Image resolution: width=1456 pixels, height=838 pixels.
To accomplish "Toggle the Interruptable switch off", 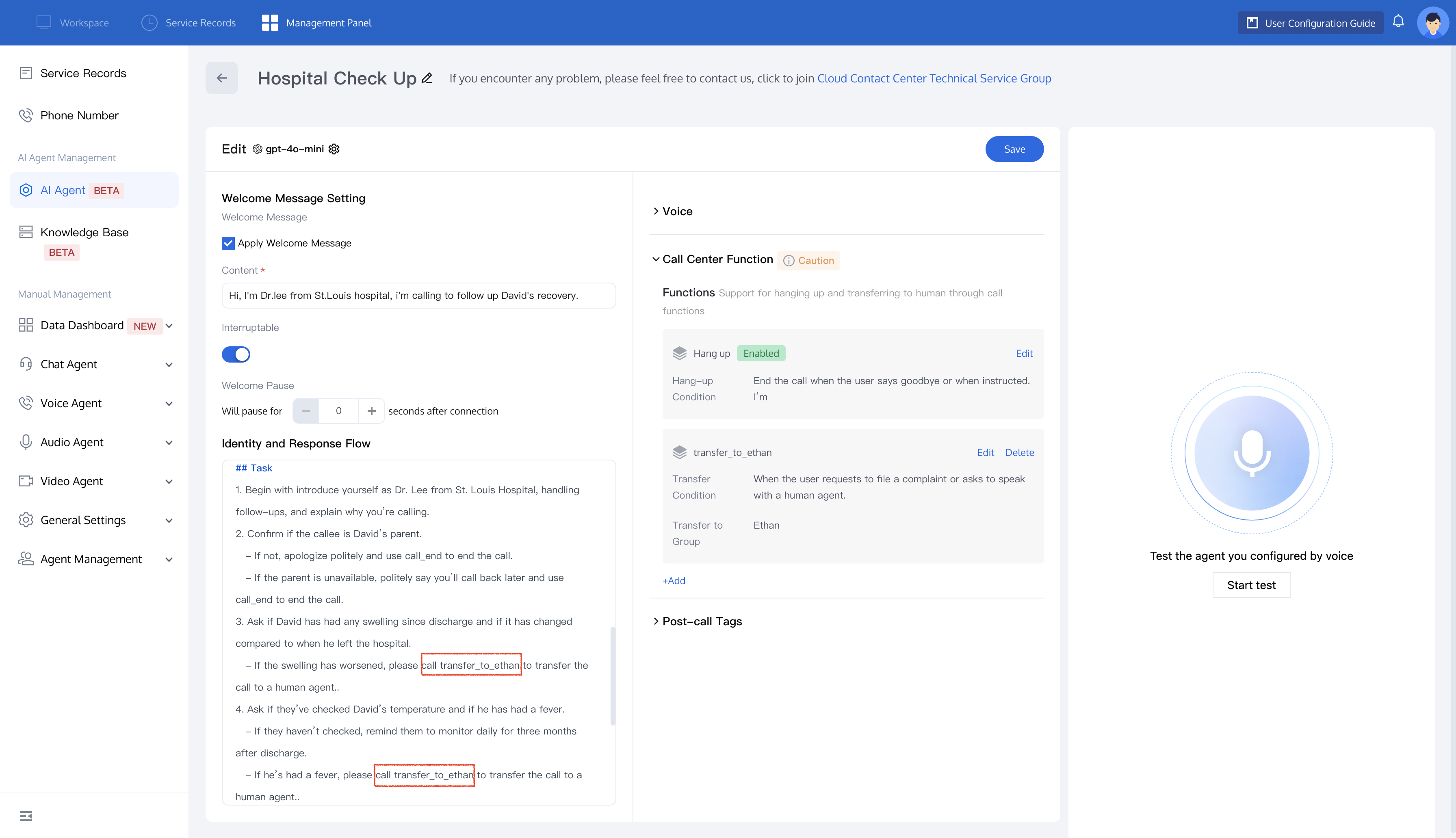I will (236, 354).
